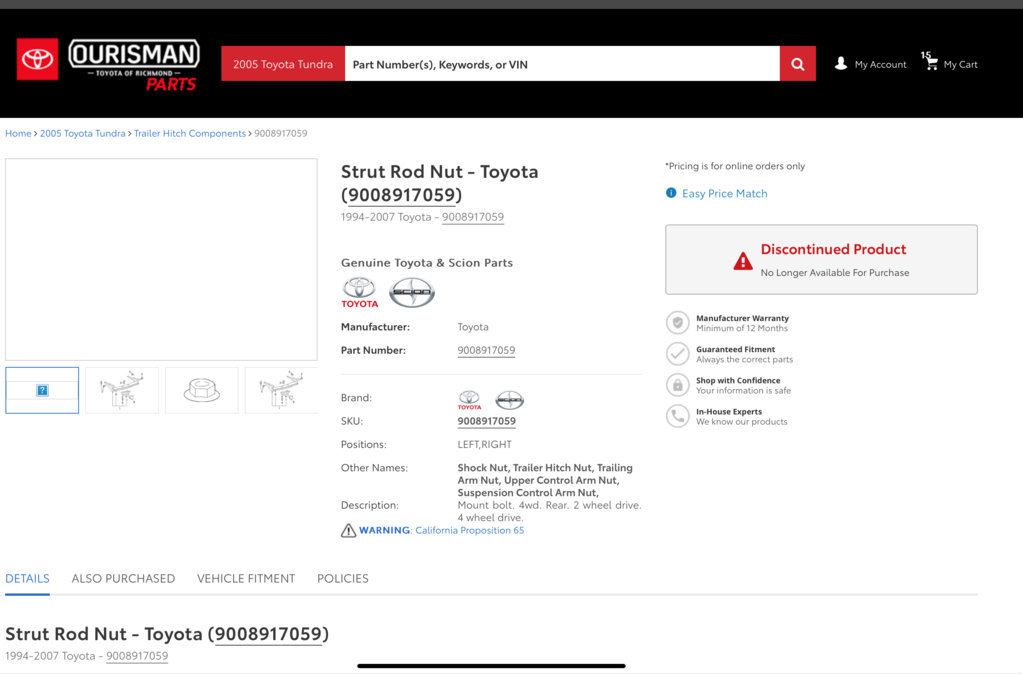Submit search with the magnifier button
Screen dimensions: 1023x674
point(797,64)
